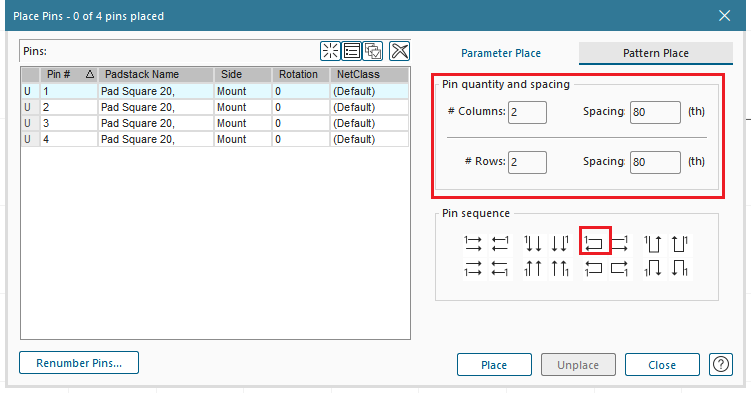Click Pad Square 20 in pin 2 row

[x=156, y=107]
